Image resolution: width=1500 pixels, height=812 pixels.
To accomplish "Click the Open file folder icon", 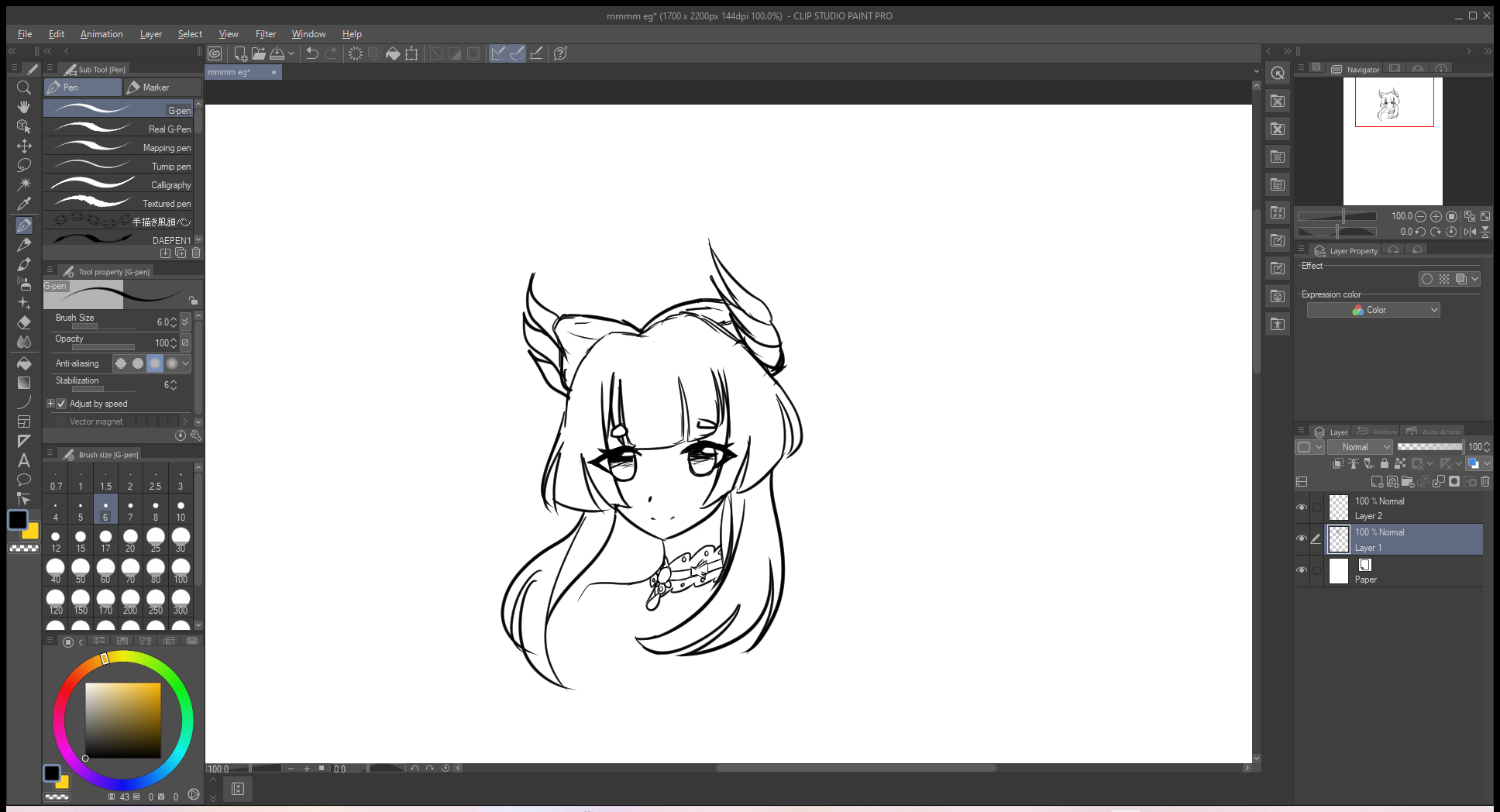I will pos(259,53).
